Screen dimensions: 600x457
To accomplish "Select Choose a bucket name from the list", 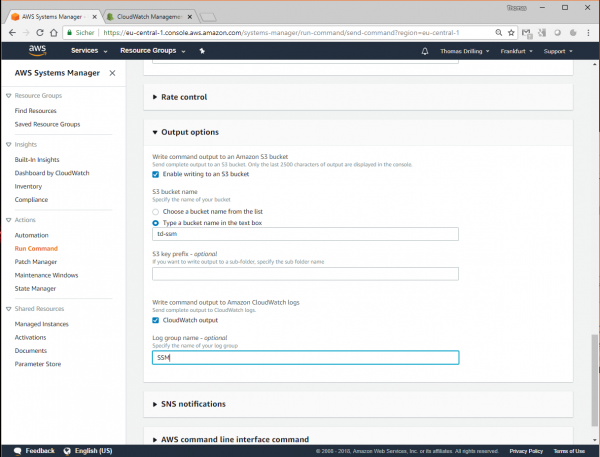I will tap(155, 212).
